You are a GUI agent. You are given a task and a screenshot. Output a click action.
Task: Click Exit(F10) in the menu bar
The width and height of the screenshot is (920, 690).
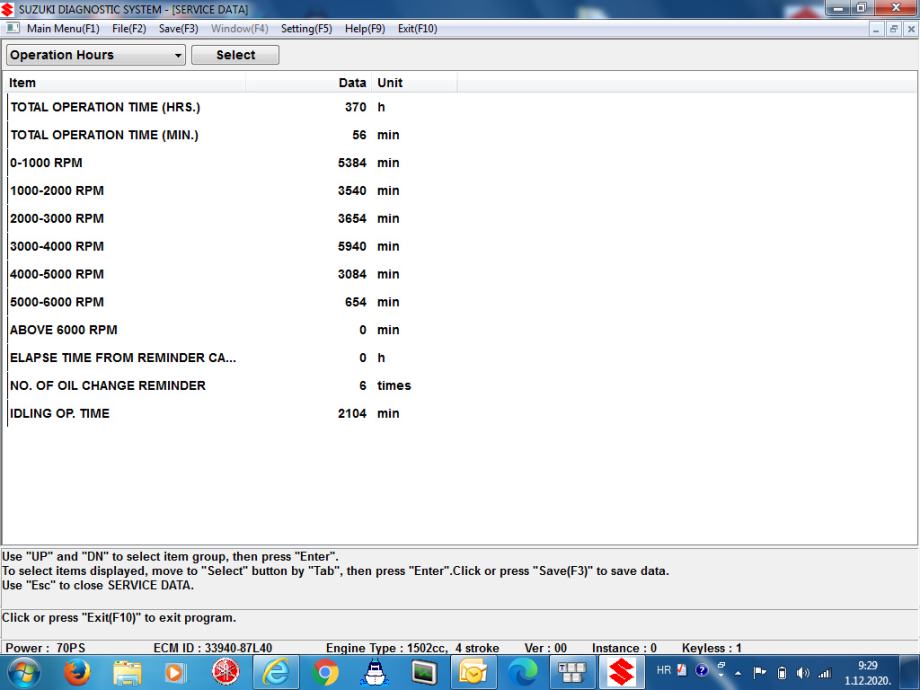tap(417, 29)
